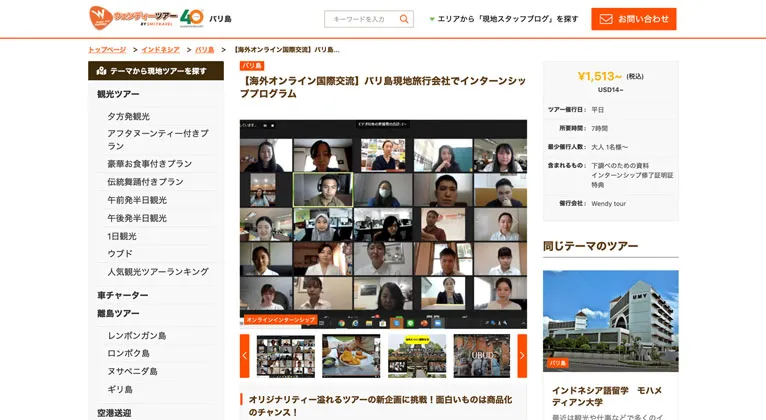Viewport: 766px width, 420px height.
Task: Click the main Zoom meeting gallery image
Action: (x=383, y=224)
